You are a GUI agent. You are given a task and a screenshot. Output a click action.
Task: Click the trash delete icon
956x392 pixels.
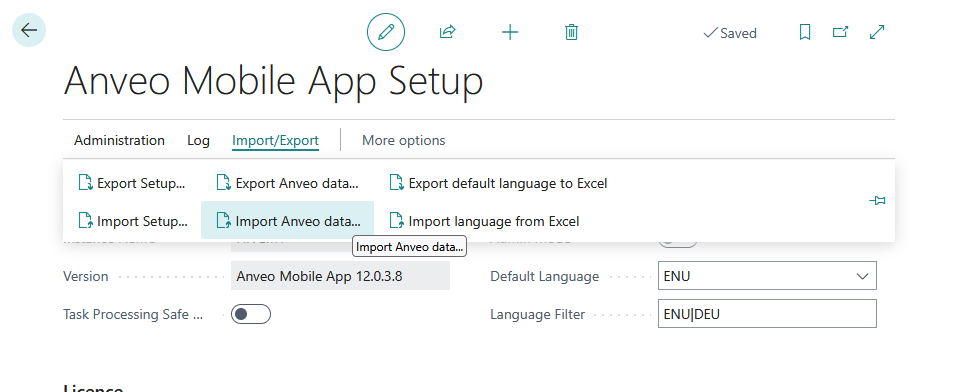click(571, 32)
